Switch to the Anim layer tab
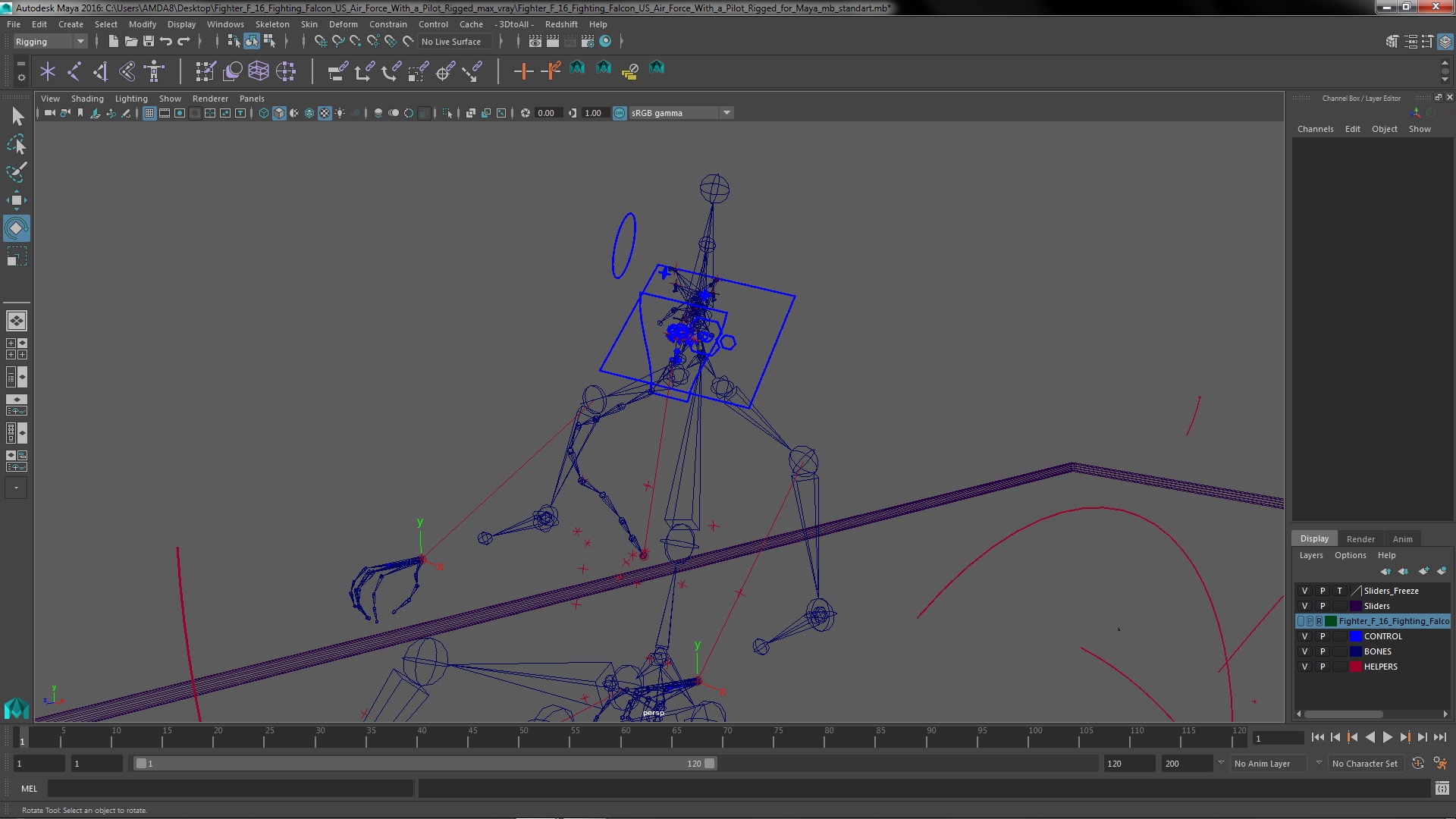 1402,539
